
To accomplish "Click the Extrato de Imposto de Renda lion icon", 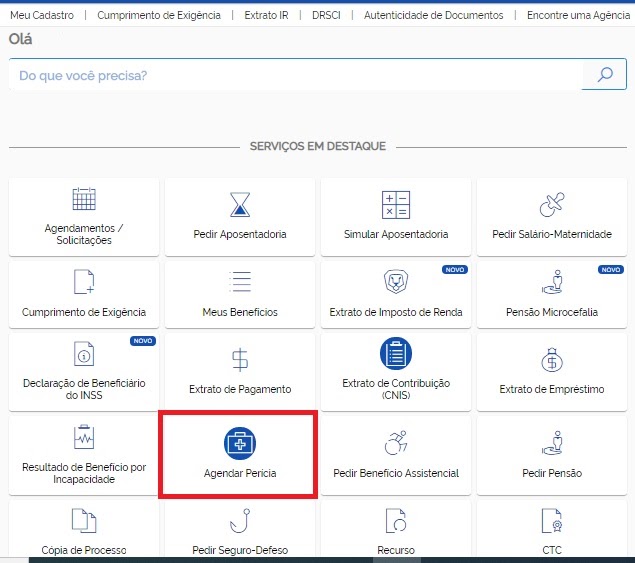I will click(396, 281).
